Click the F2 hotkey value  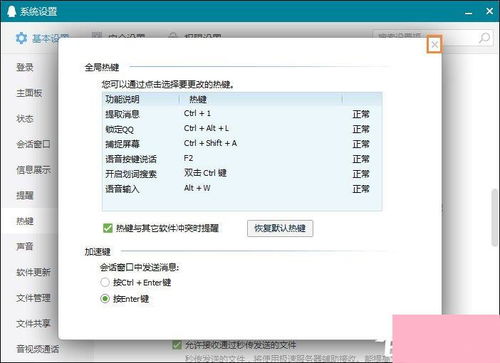coord(188,158)
